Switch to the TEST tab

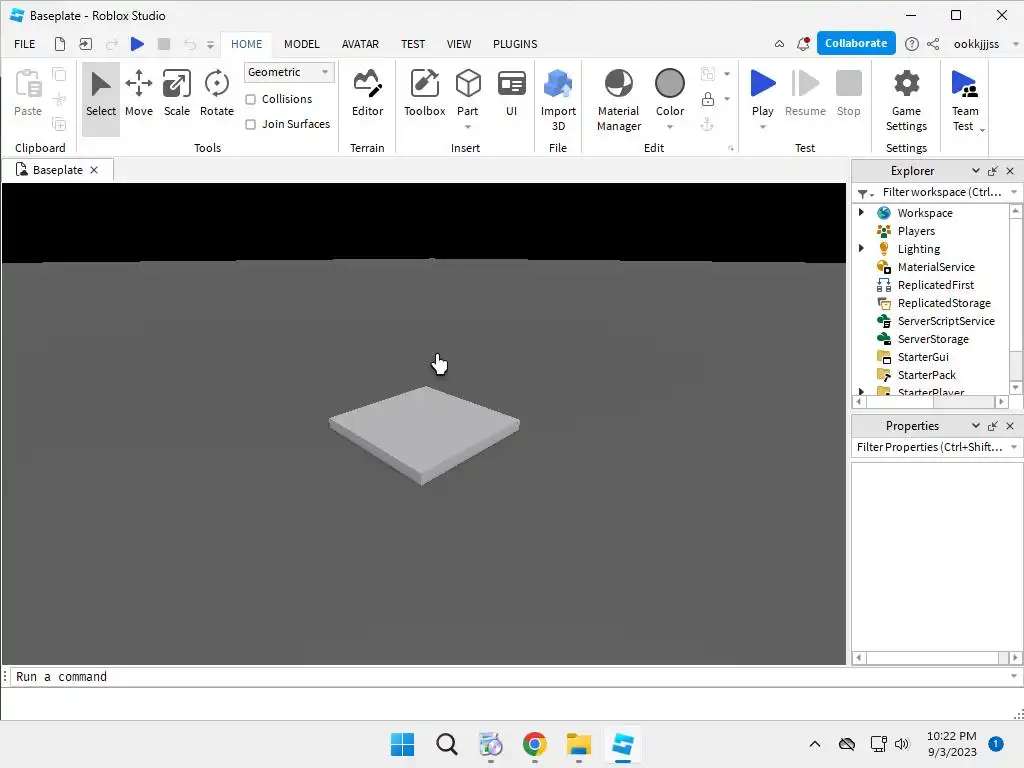[x=413, y=44]
